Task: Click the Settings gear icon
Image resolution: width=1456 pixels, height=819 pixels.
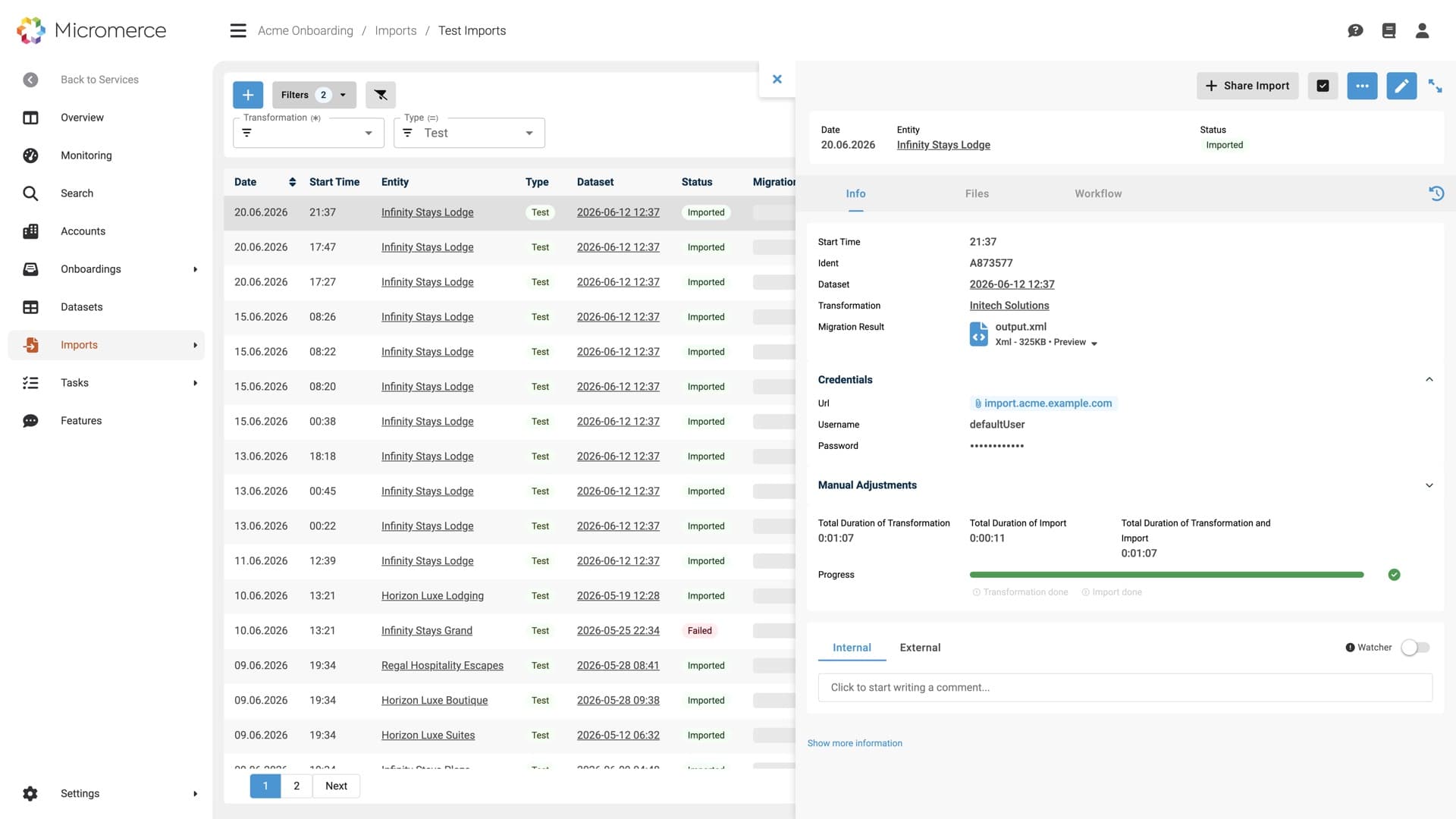Action: 30,793
